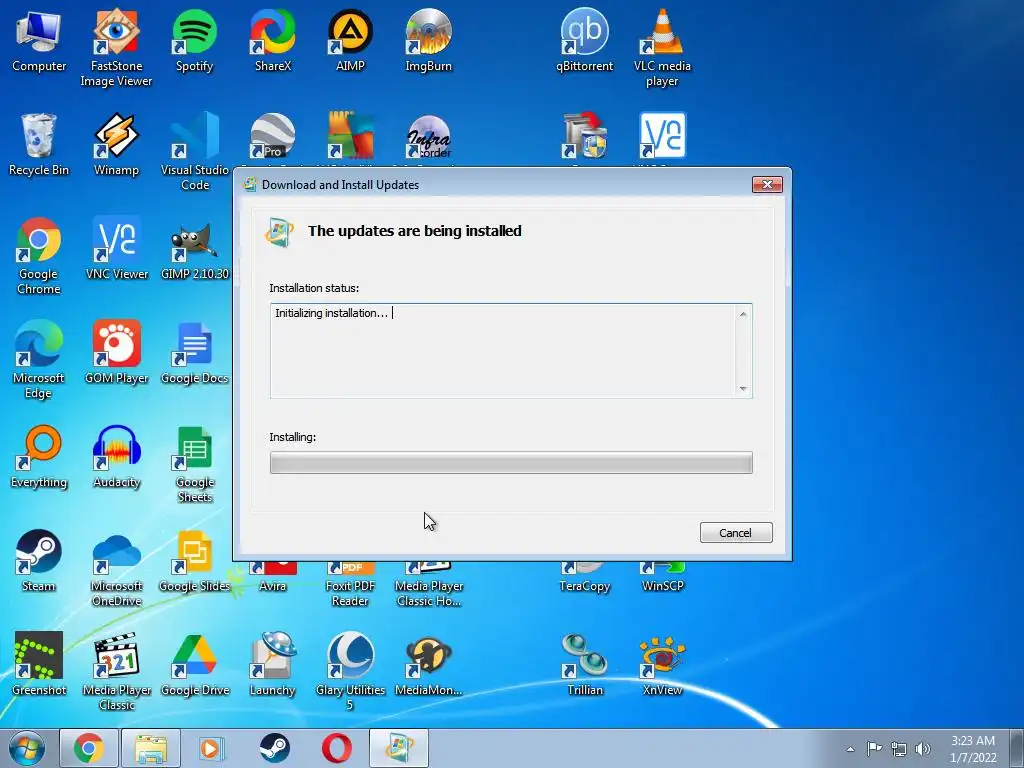Select the qBittorrent desktop icon
This screenshot has height=768, width=1024.
[x=584, y=40]
